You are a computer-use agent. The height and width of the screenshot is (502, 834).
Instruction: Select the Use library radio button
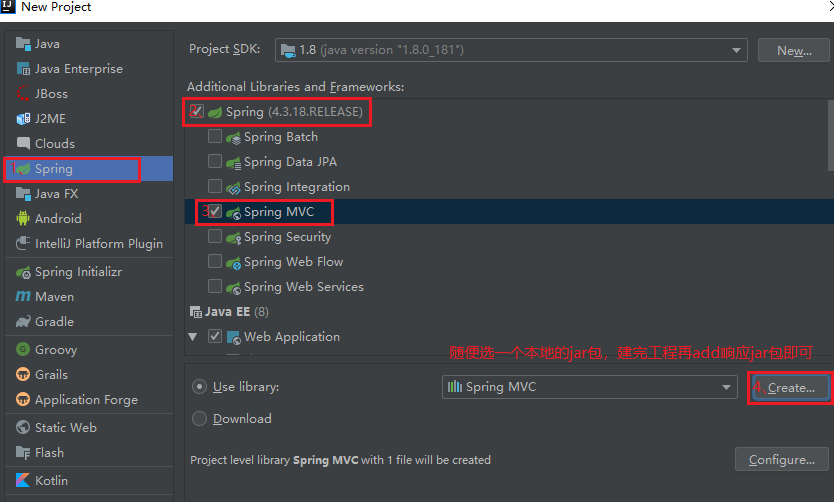(199, 387)
